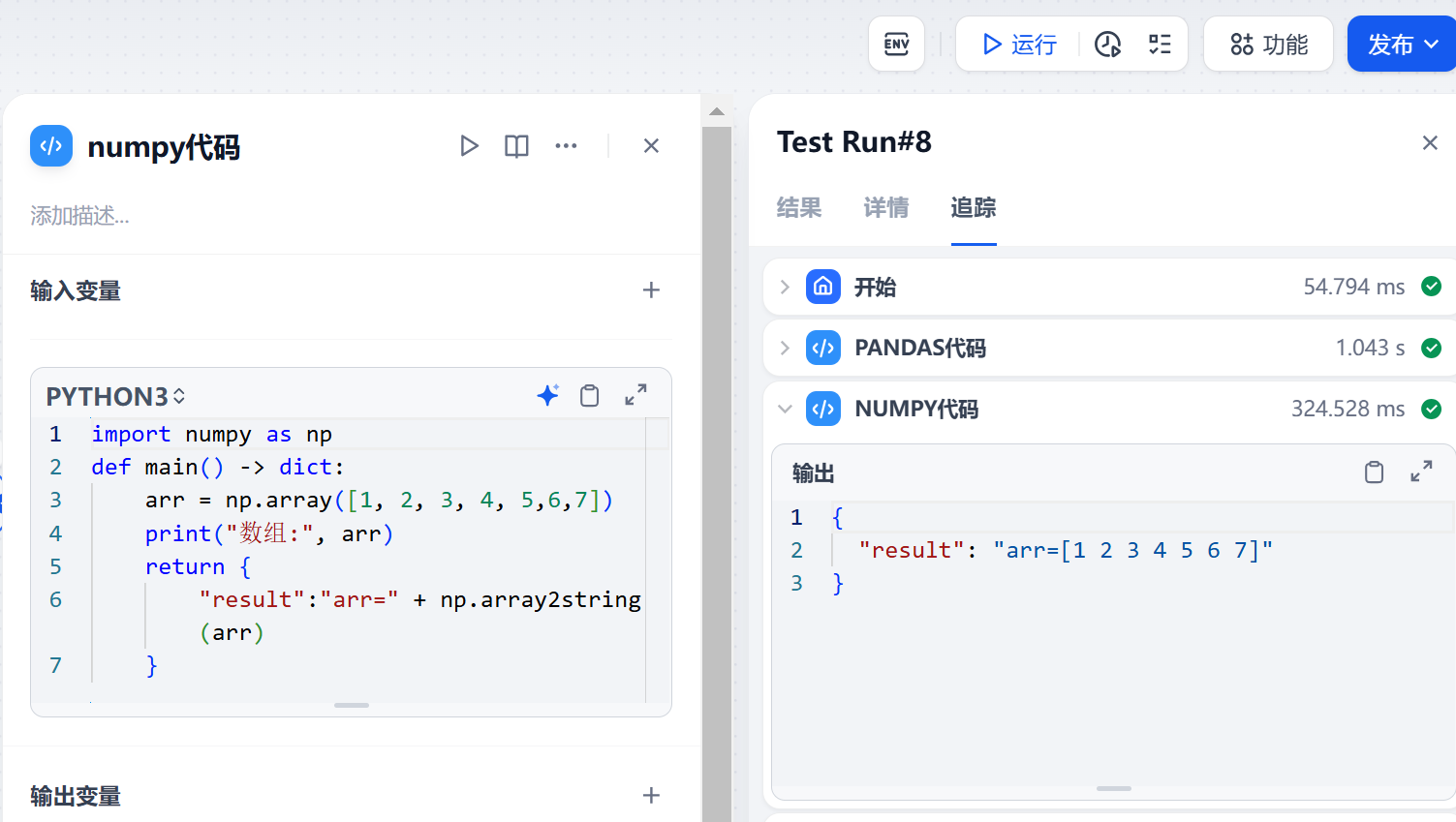Click the np.array code line 3
The image size is (1456, 822).
pos(379,500)
